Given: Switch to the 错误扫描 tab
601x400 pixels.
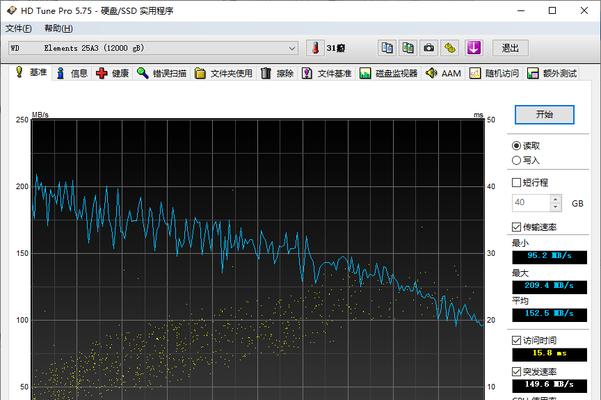Looking at the screenshot, I should [162, 73].
